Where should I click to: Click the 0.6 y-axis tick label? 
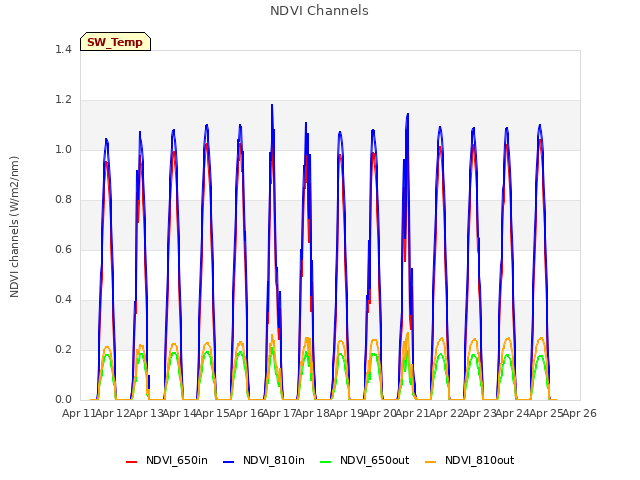tap(63, 250)
